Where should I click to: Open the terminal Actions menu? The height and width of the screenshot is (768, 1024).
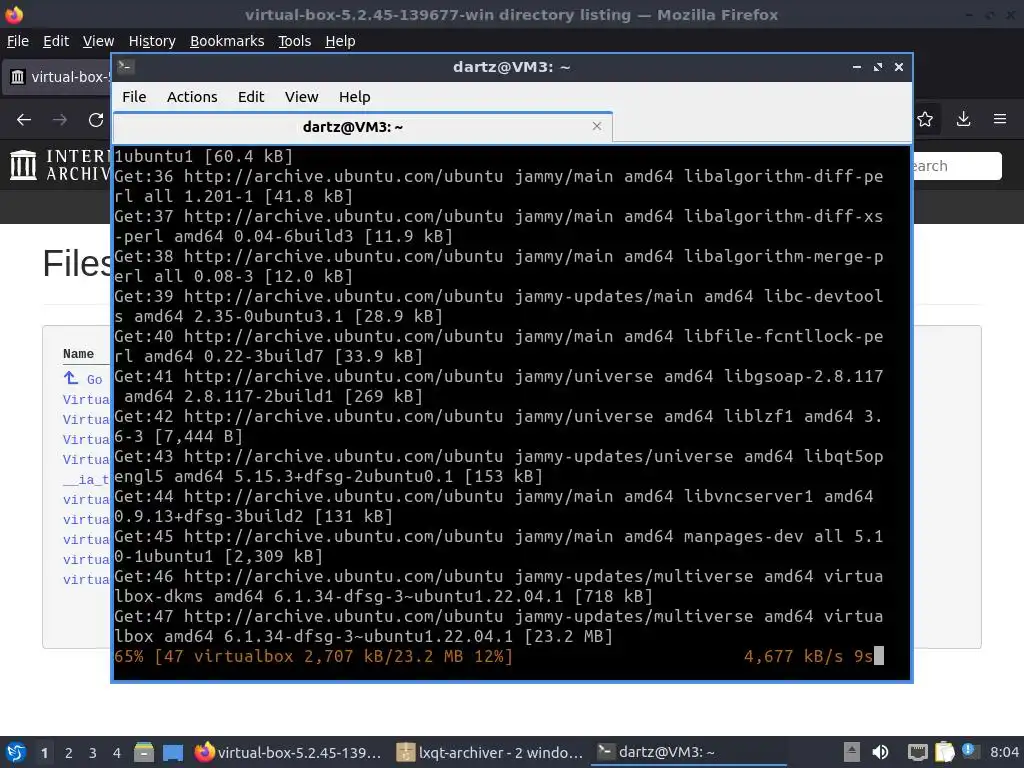pos(192,97)
